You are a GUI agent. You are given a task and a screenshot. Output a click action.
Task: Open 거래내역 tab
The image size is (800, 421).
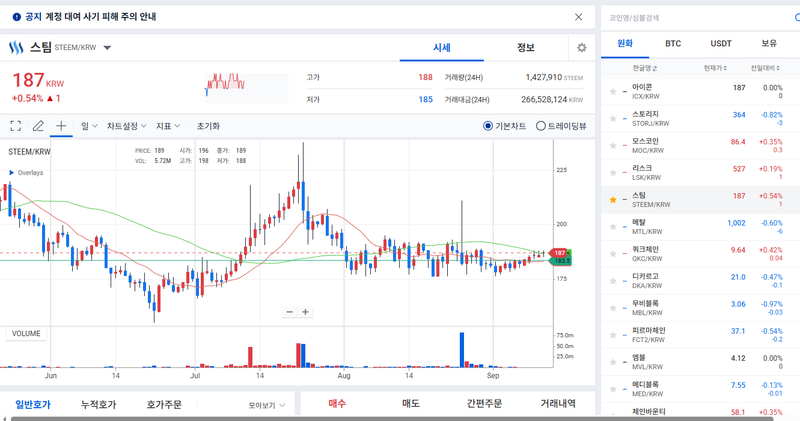tap(558, 404)
